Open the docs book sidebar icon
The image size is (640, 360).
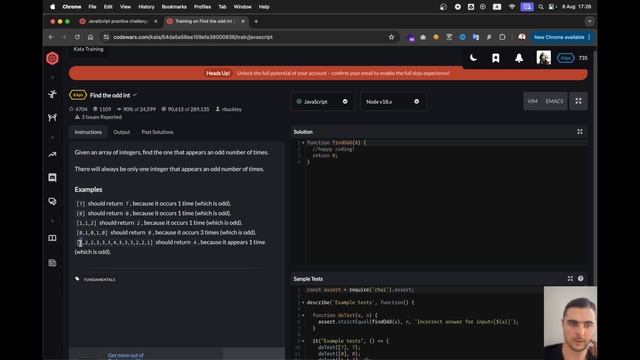coord(52,238)
